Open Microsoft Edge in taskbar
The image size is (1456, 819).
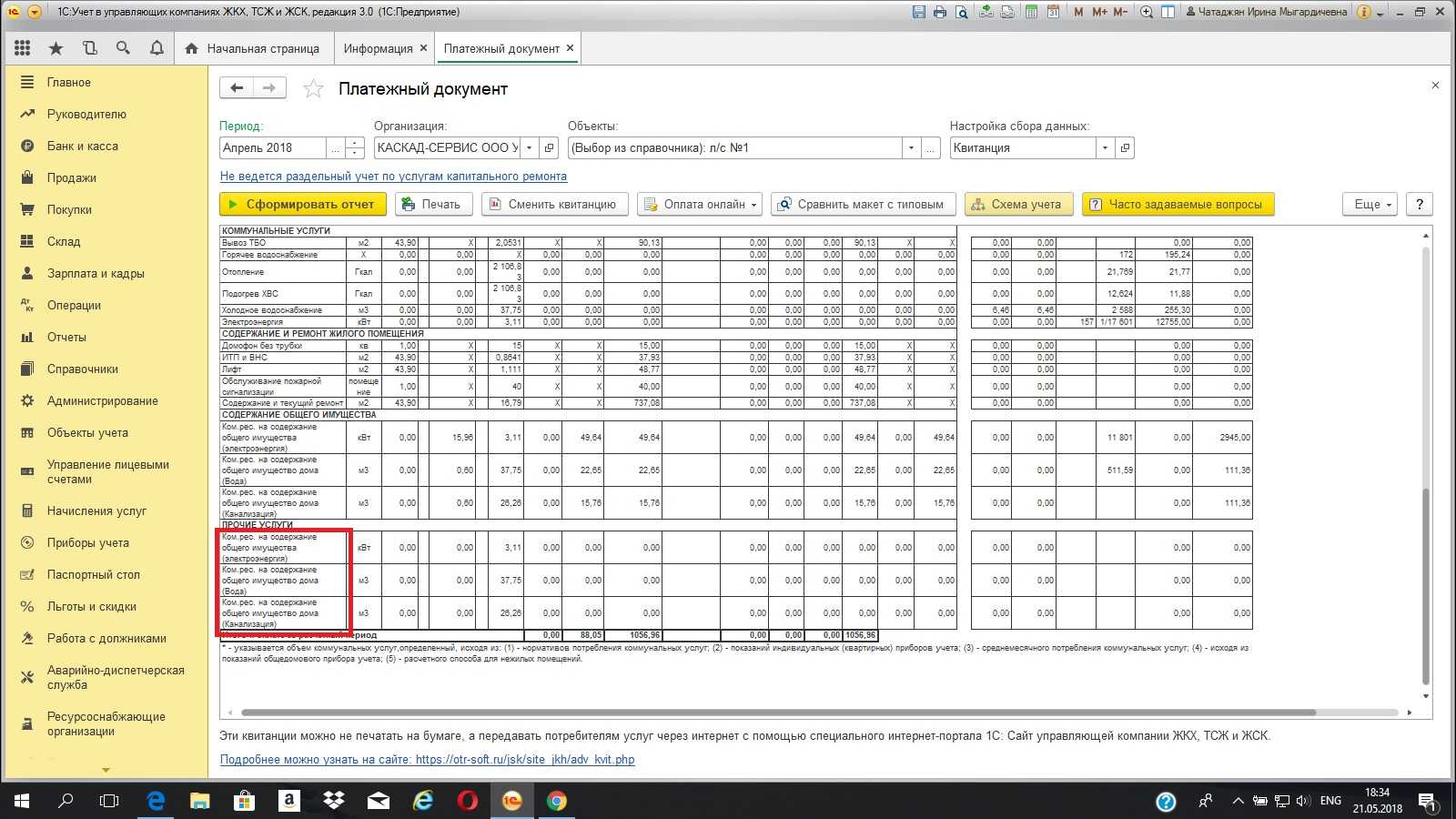pos(157,801)
